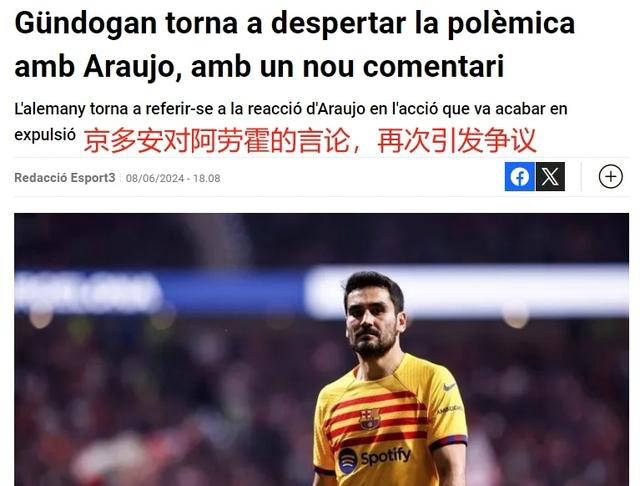Click the sleeve sponsor patch on the jersey
Image resolution: width=640 pixels, height=486 pixels.
[449, 409]
